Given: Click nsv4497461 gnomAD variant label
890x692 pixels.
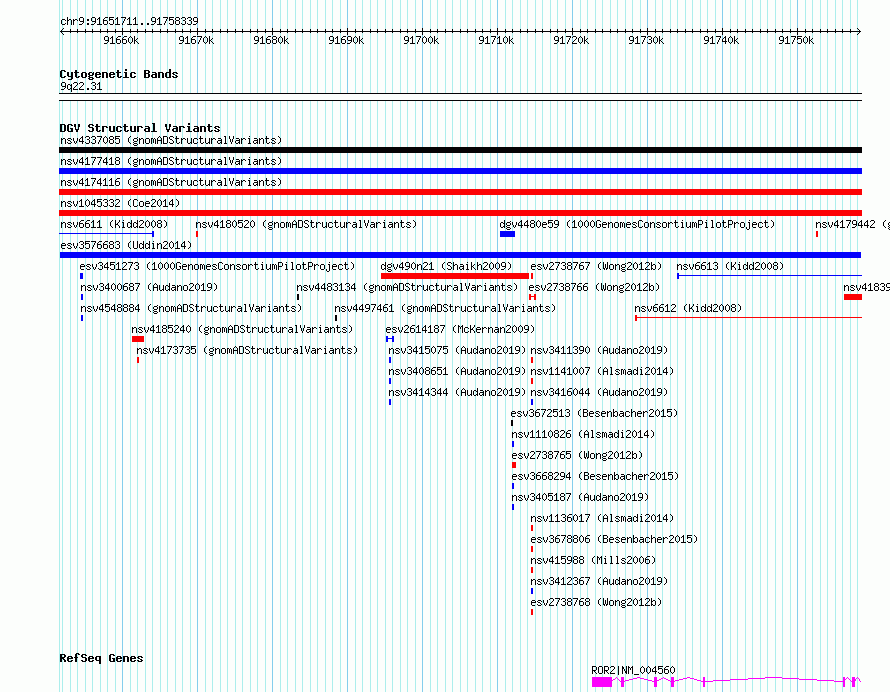Looking at the screenshot, I should coord(445,308).
